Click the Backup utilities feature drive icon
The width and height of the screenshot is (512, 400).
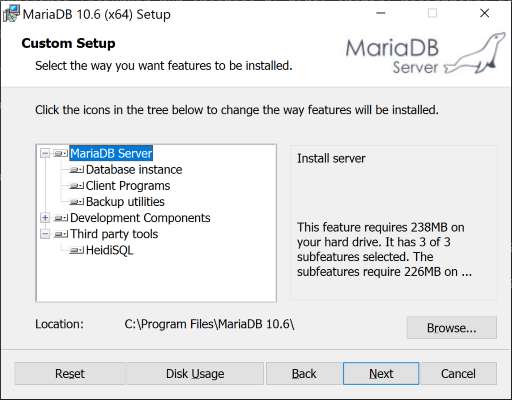point(76,202)
